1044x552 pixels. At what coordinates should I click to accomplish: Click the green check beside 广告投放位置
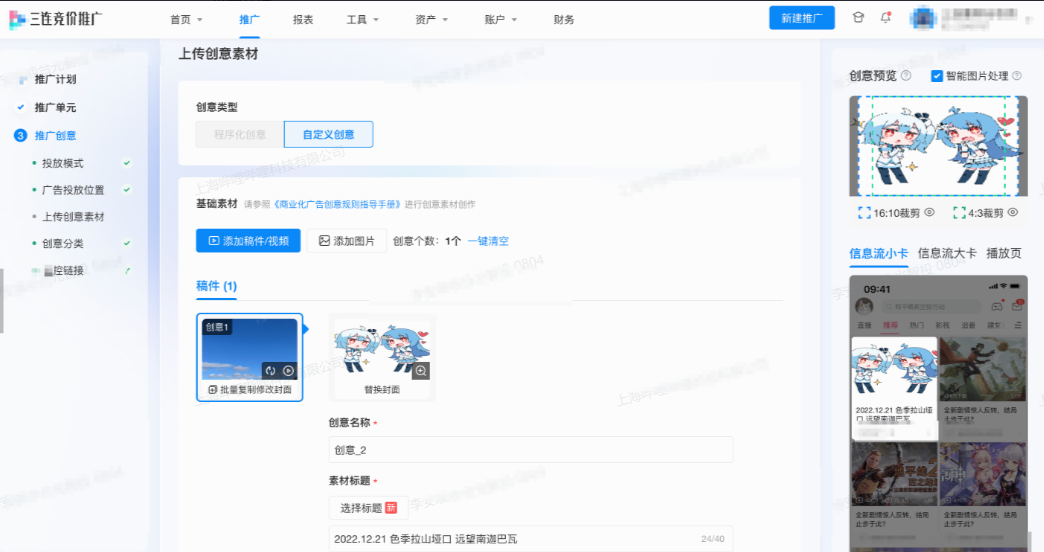pos(127,190)
